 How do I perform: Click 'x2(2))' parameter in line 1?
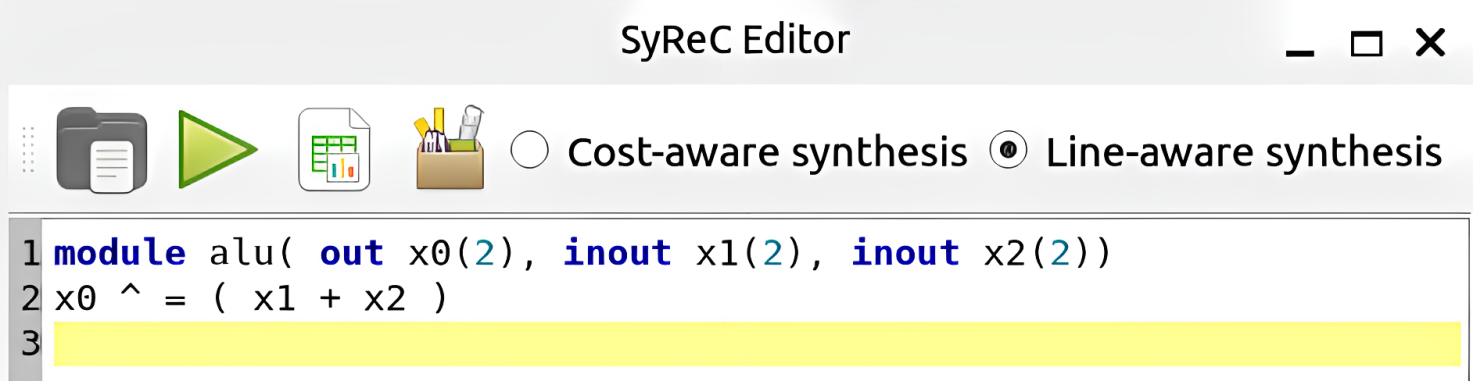pos(1048,255)
